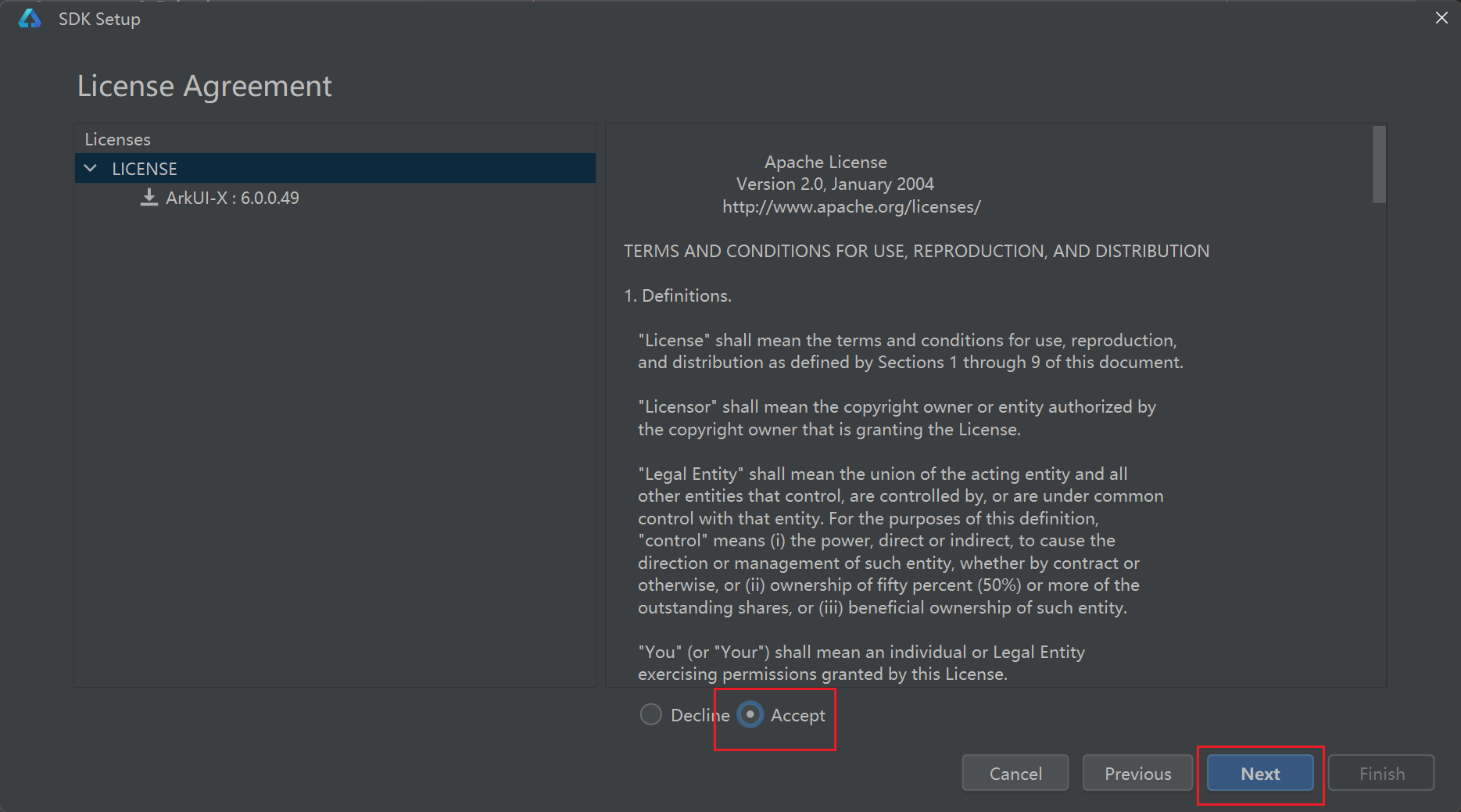Click the '"Legal Entity" shall mean' paragraph
Screen dimensions: 1461x812
tap(901, 541)
